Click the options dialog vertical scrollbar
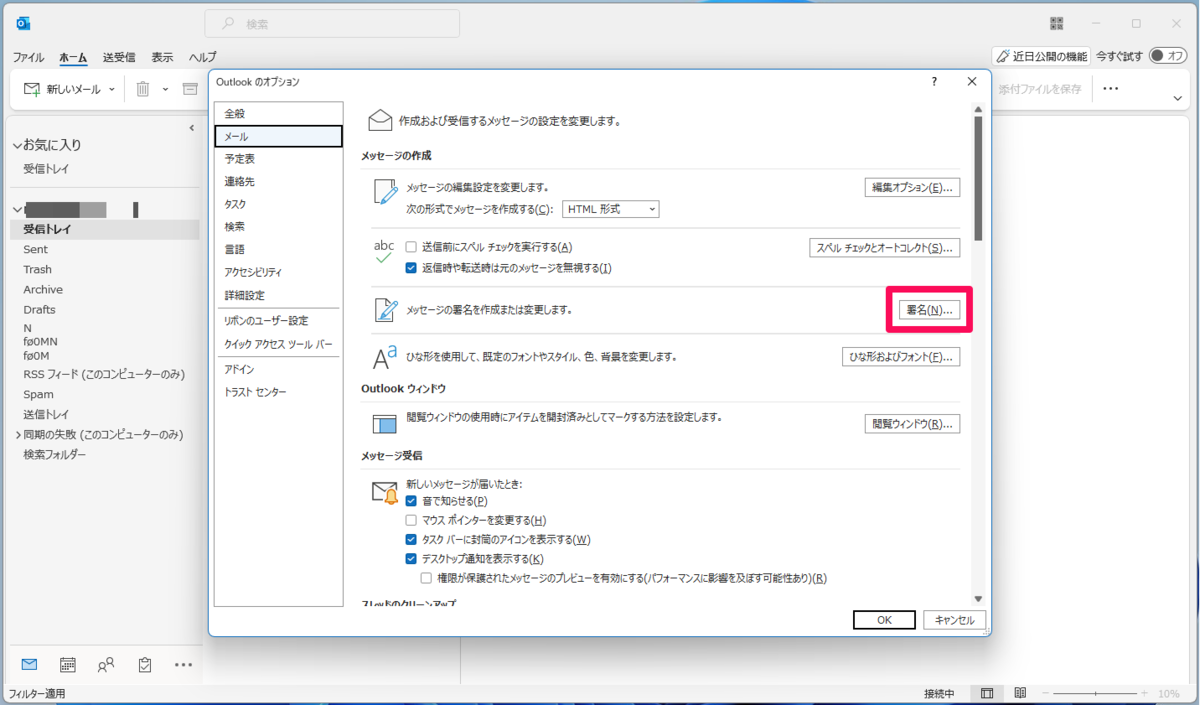This screenshot has height=705, width=1200. 978,178
